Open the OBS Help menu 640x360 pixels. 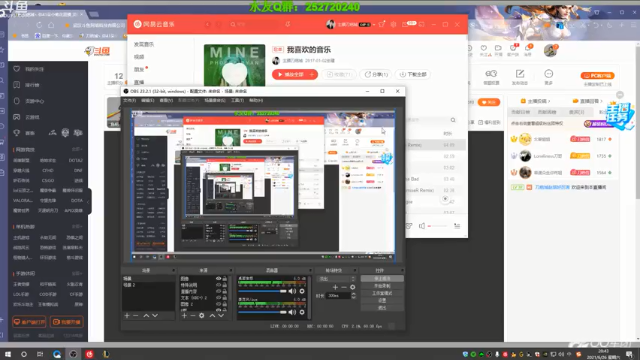256,100
